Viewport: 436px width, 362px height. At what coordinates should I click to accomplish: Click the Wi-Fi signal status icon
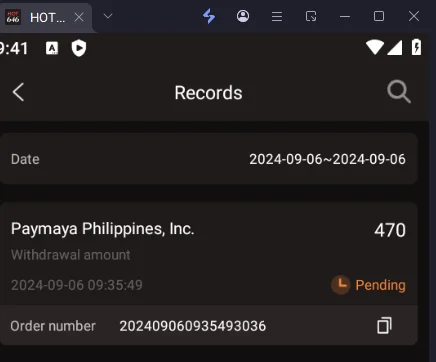(x=375, y=47)
